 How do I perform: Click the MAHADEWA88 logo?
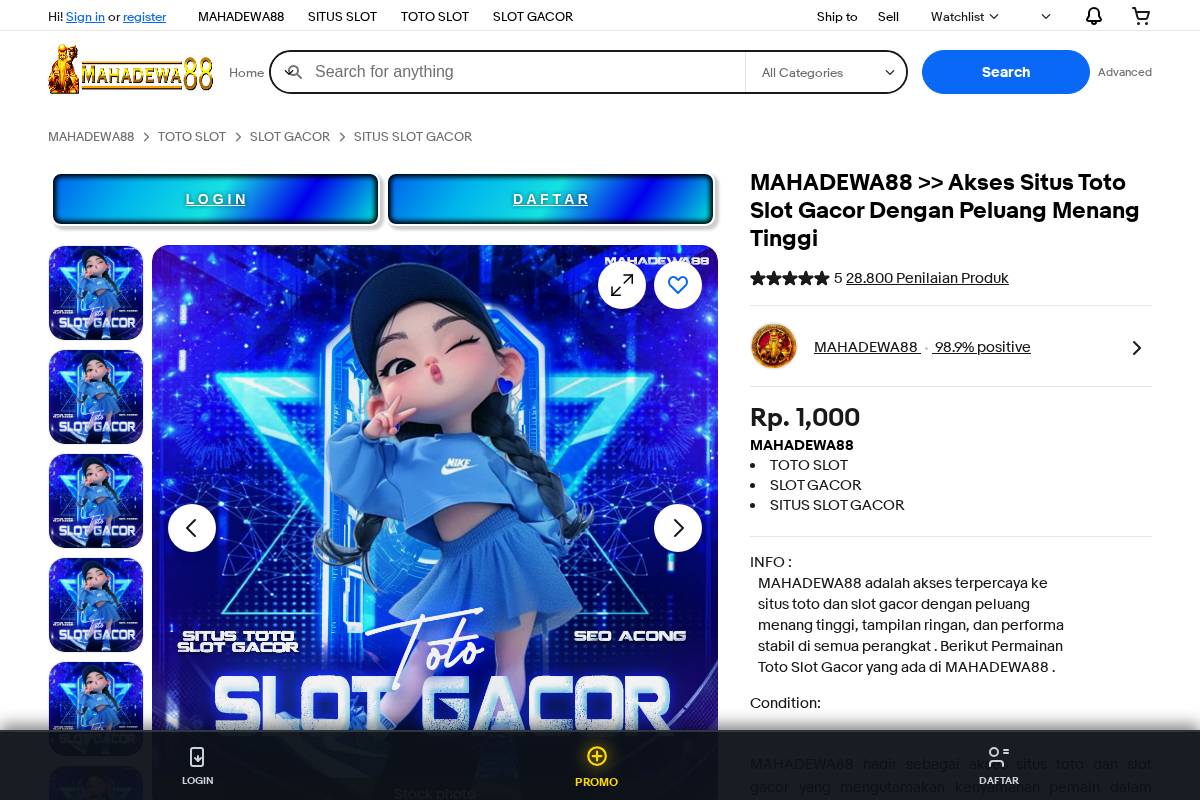pyautogui.click(x=131, y=70)
